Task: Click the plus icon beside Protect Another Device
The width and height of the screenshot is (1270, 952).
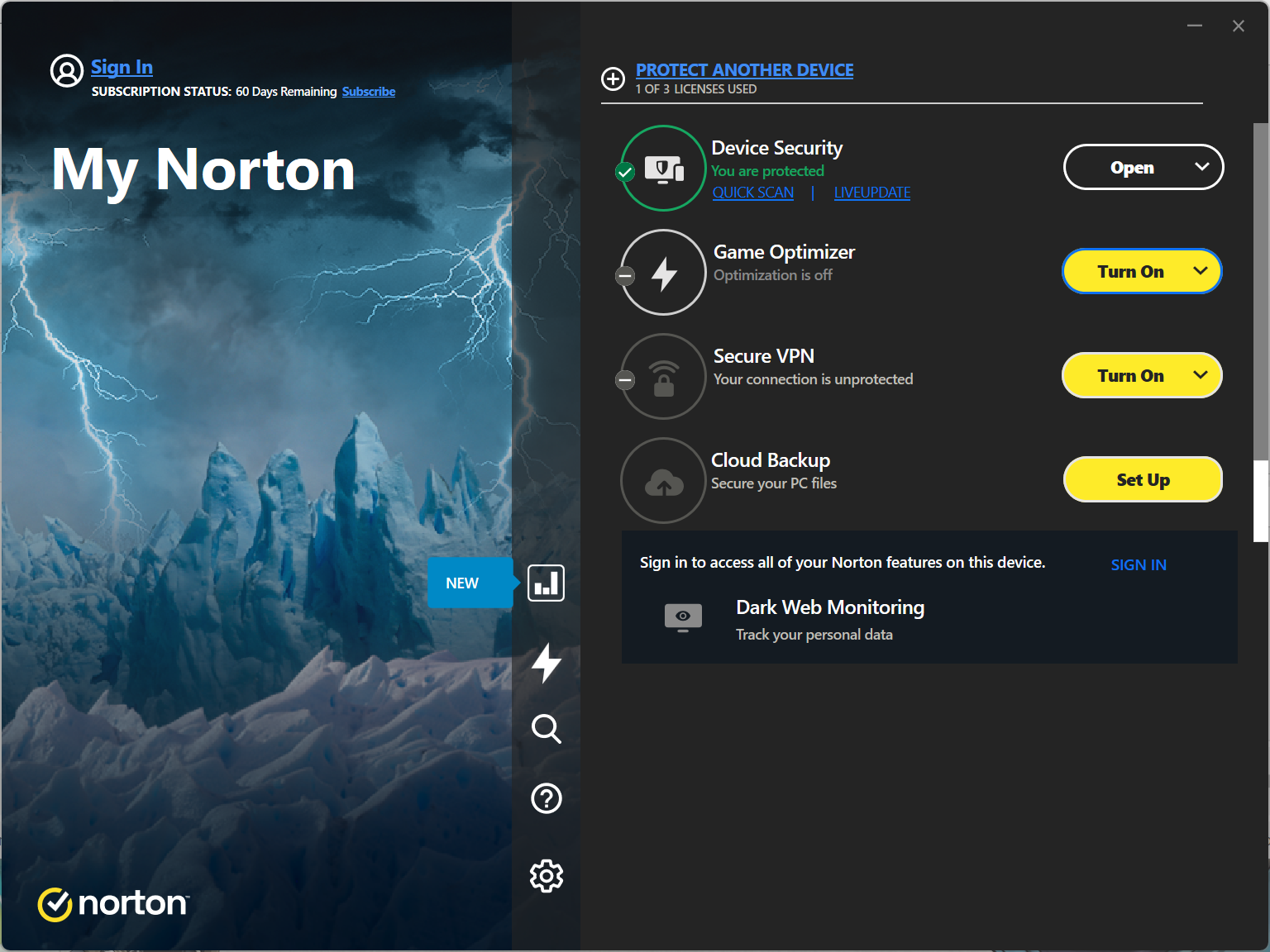Action: click(613, 79)
